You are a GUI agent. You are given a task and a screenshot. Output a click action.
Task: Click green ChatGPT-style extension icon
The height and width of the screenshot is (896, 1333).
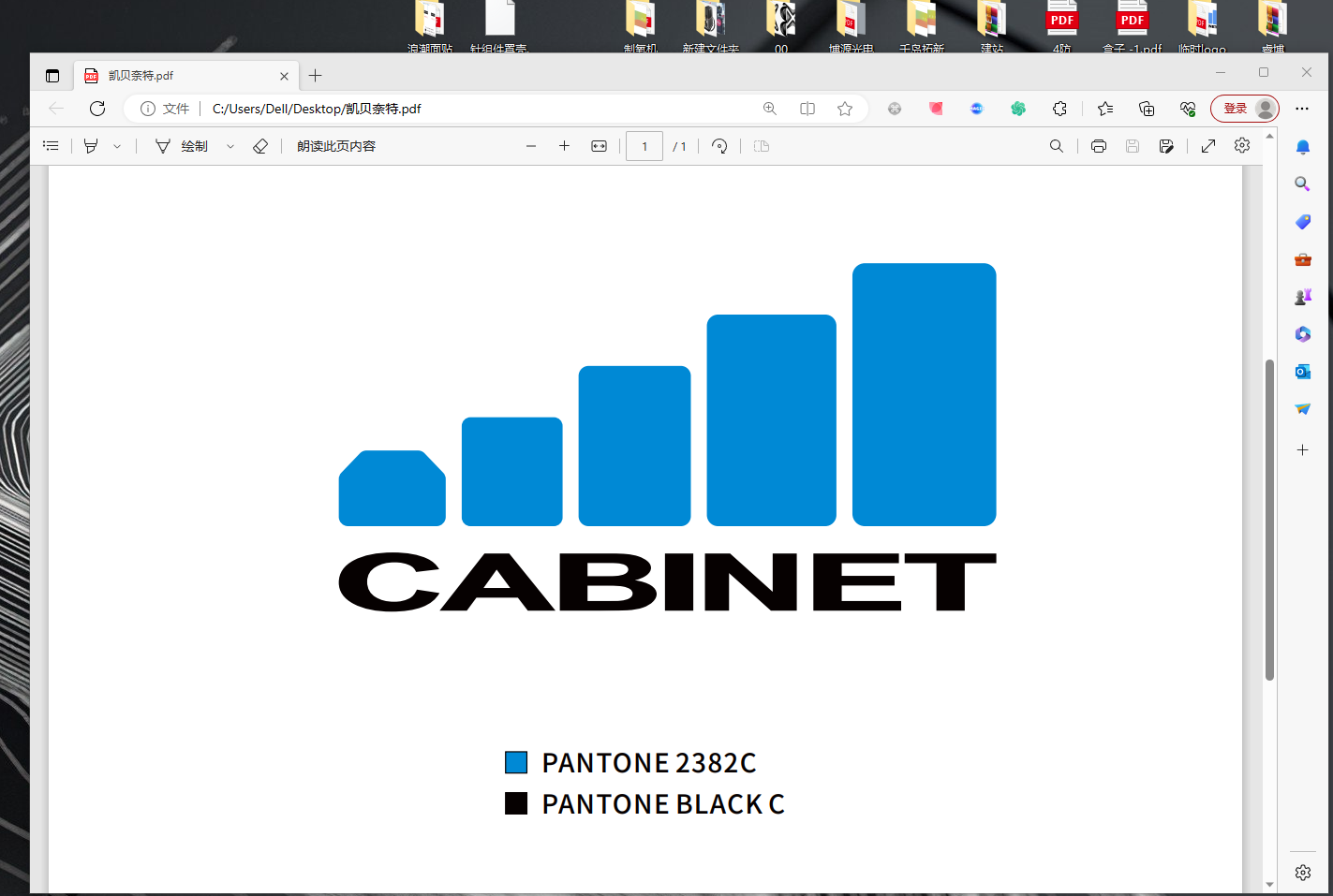(x=1018, y=109)
